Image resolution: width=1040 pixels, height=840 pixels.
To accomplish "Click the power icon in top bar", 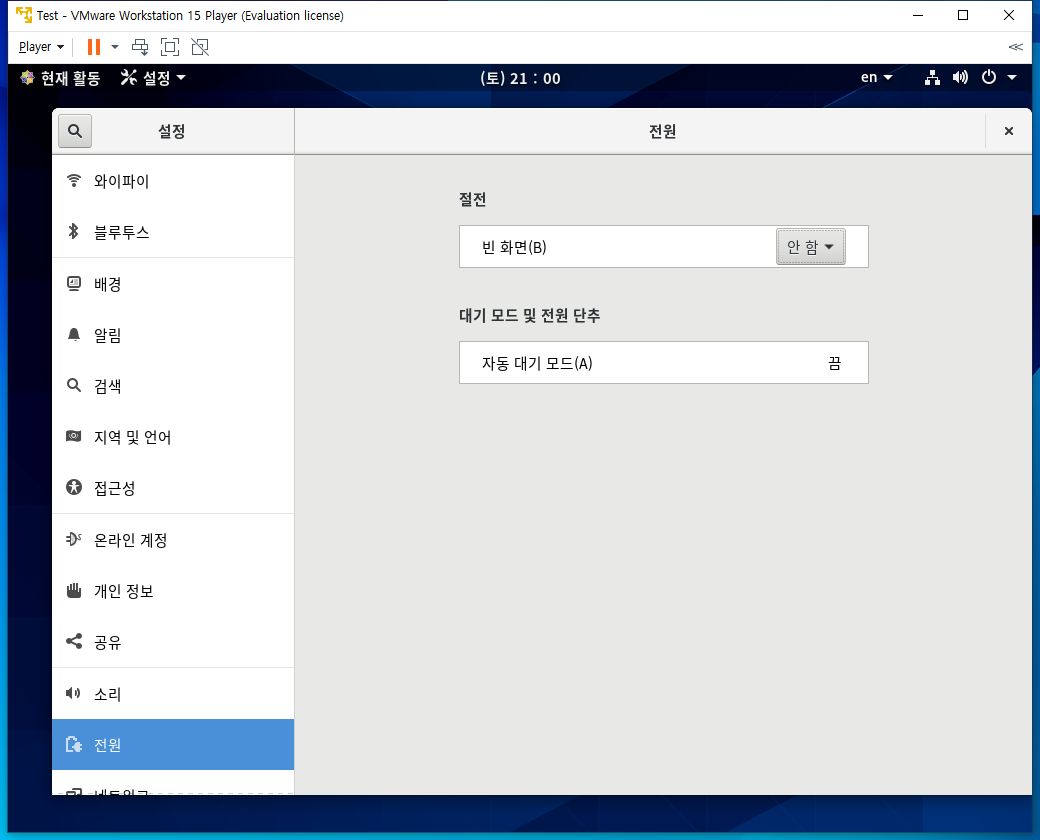I will tap(989, 78).
